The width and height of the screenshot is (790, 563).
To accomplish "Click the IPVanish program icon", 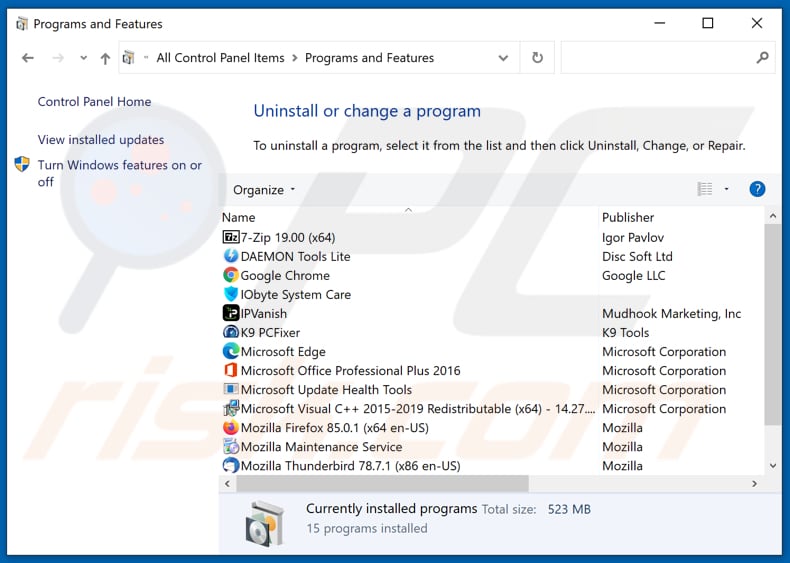I will click(231, 314).
